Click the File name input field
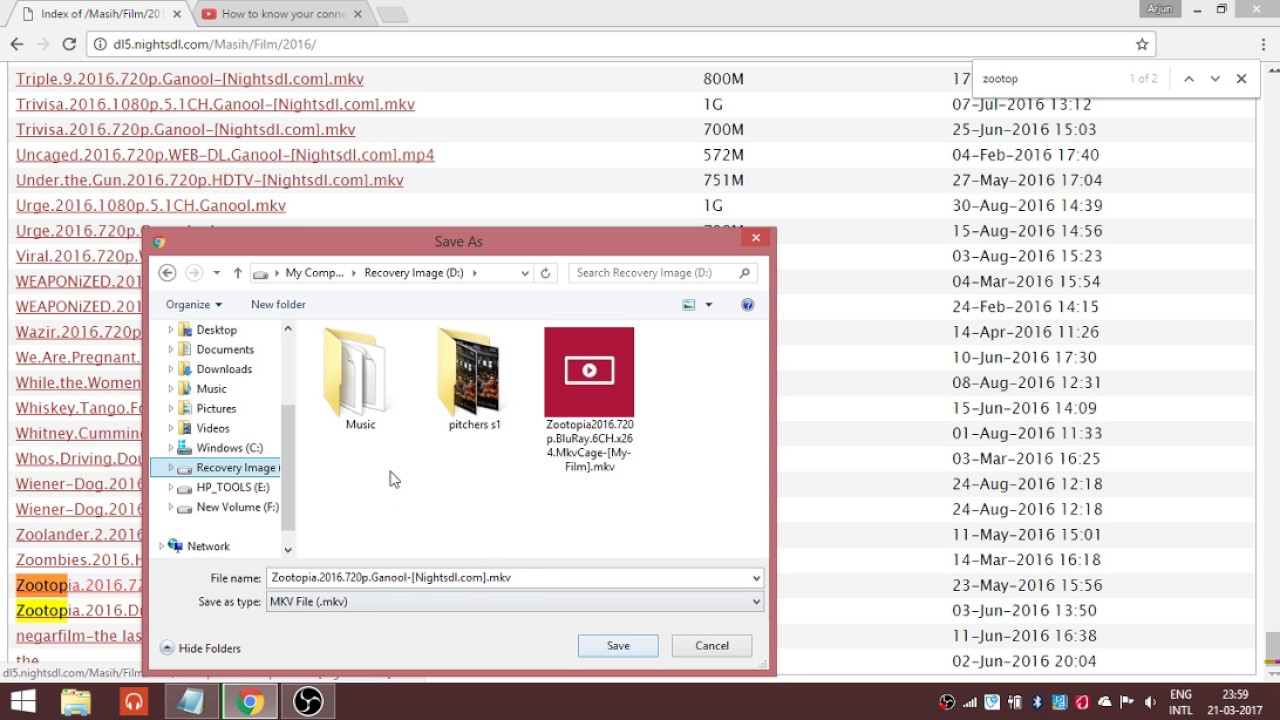The width and height of the screenshot is (1280, 720). point(507,577)
